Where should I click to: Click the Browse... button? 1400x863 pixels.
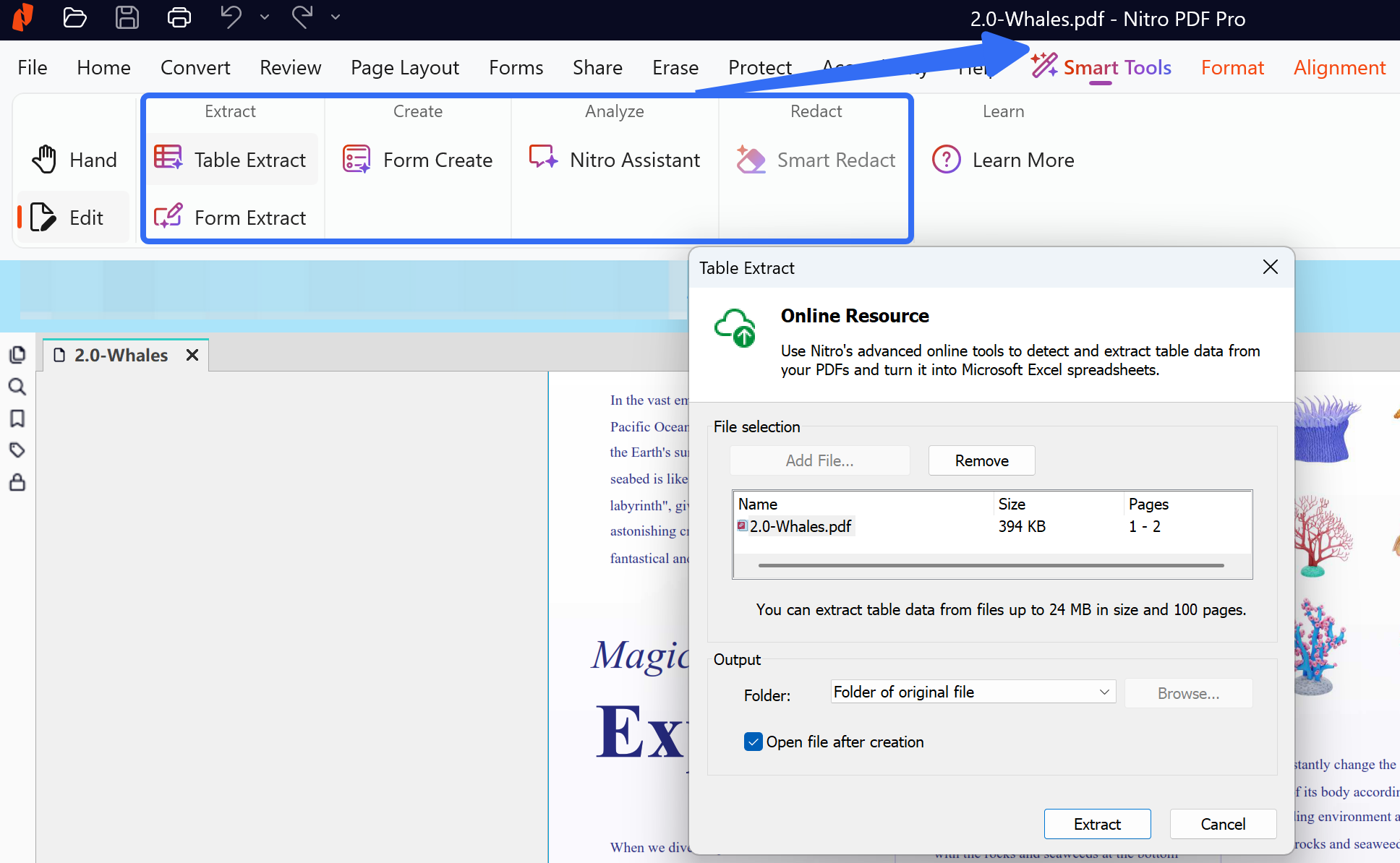point(1188,693)
